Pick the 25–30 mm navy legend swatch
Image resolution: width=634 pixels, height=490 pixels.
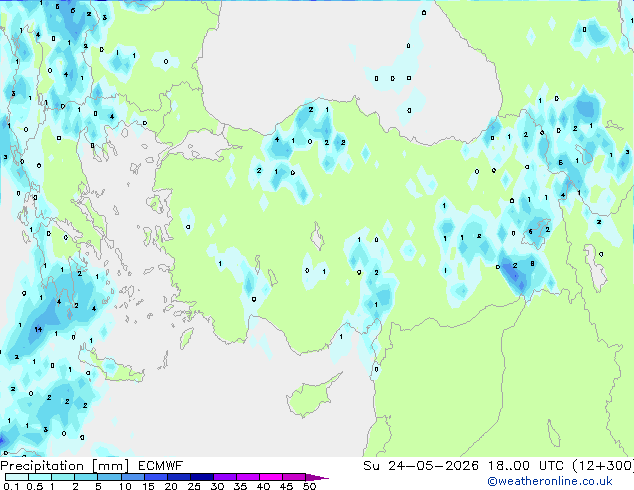coord(201,477)
